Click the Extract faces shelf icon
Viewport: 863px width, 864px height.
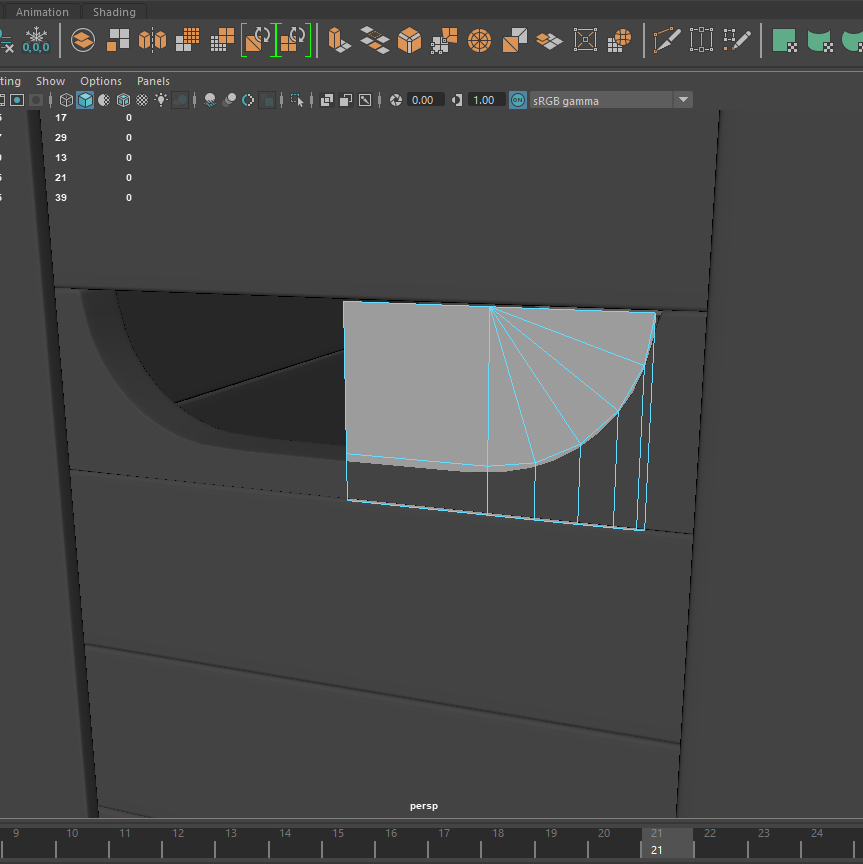[118, 40]
